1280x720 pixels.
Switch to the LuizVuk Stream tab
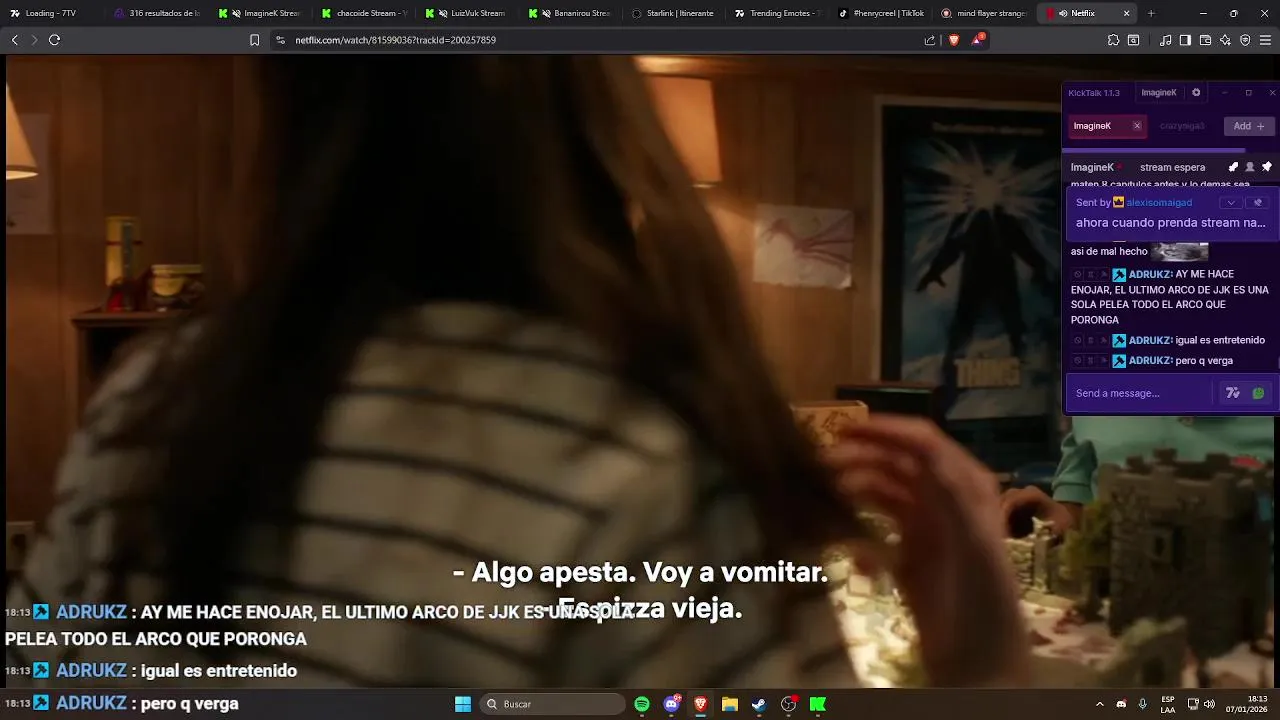pyautogui.click(x=467, y=13)
